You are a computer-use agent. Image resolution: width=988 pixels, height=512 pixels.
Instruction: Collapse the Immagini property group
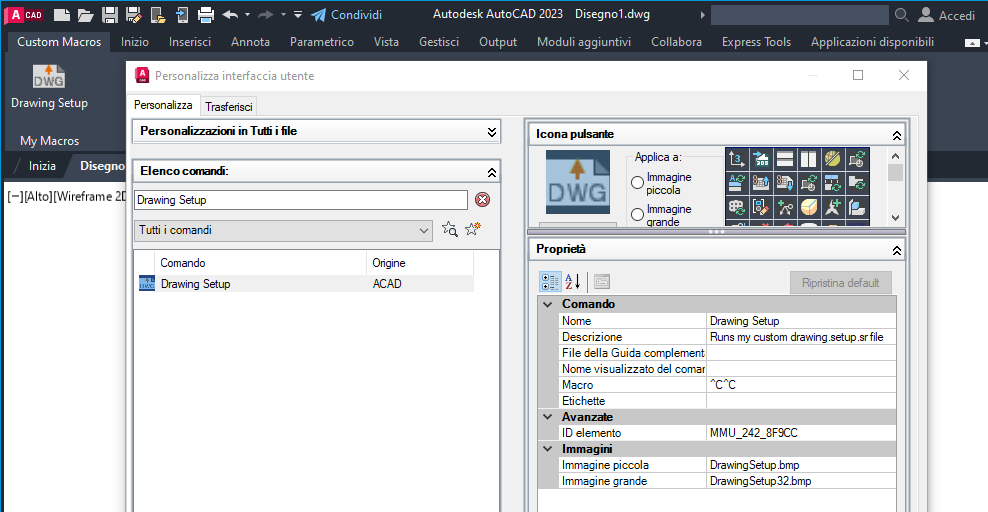click(x=548, y=449)
